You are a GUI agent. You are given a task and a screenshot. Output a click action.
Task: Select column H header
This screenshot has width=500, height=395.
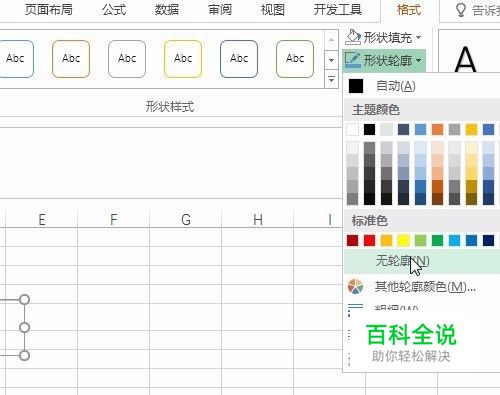(x=258, y=219)
